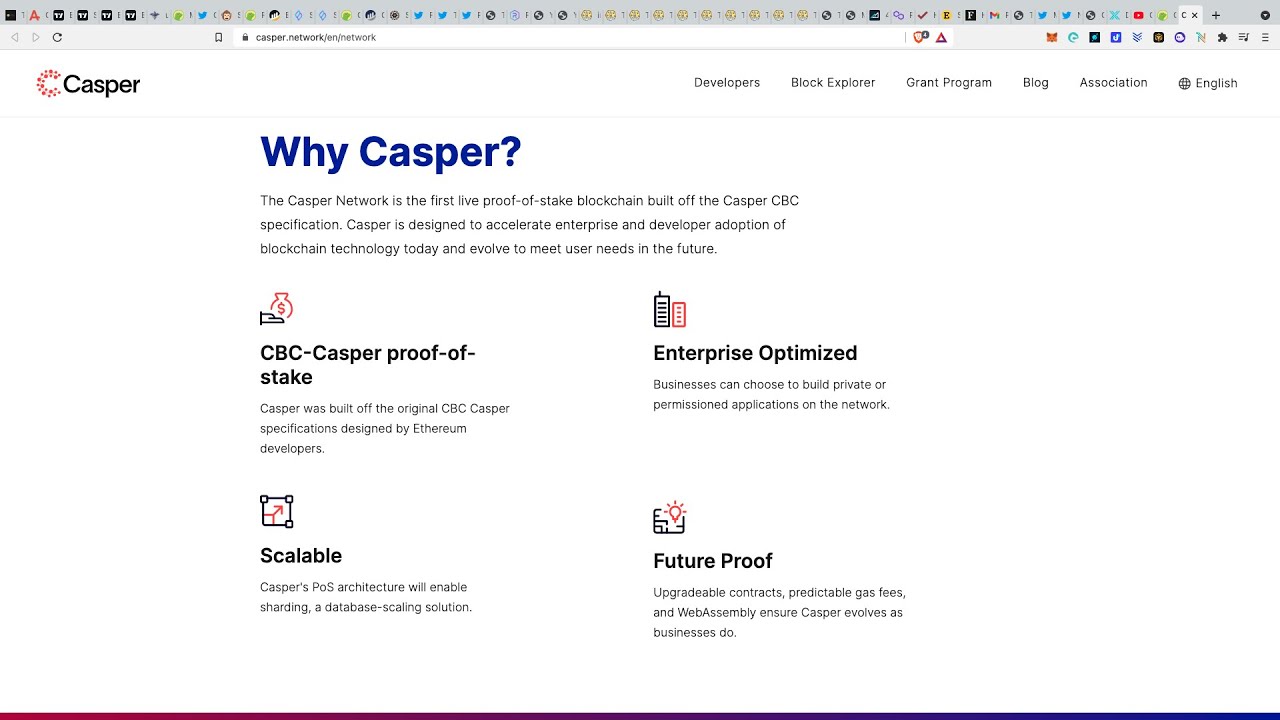Switch to the monkey-face favicon tab
Image resolution: width=1280 pixels, height=720 pixels.
click(226, 15)
